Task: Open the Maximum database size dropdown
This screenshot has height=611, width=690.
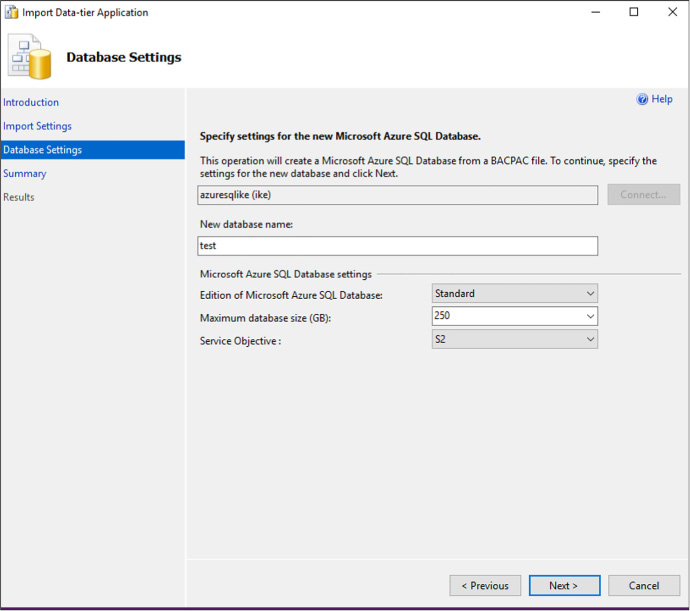Action: pyautogui.click(x=514, y=316)
